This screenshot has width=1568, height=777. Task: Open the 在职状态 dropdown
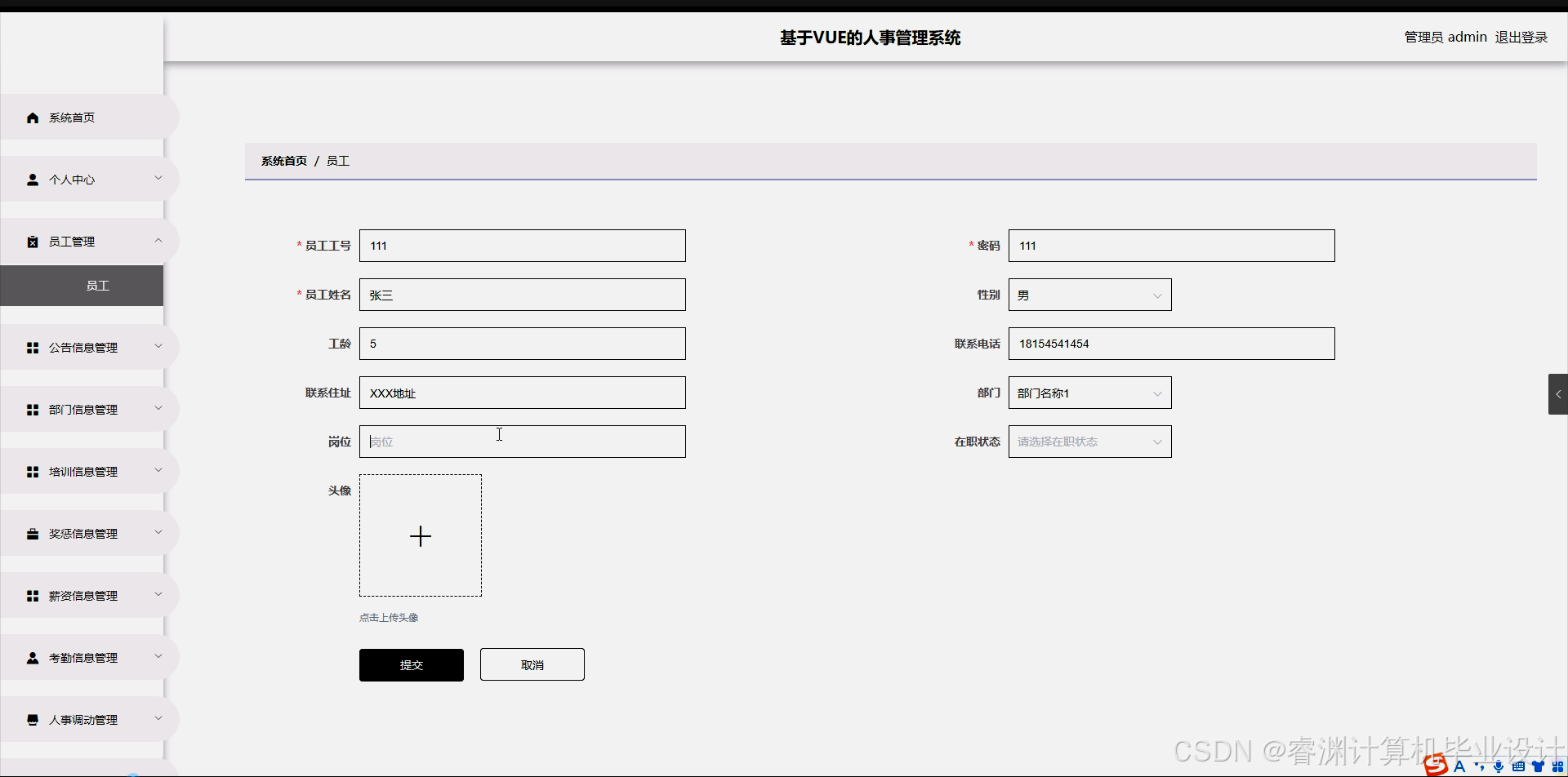point(1089,442)
